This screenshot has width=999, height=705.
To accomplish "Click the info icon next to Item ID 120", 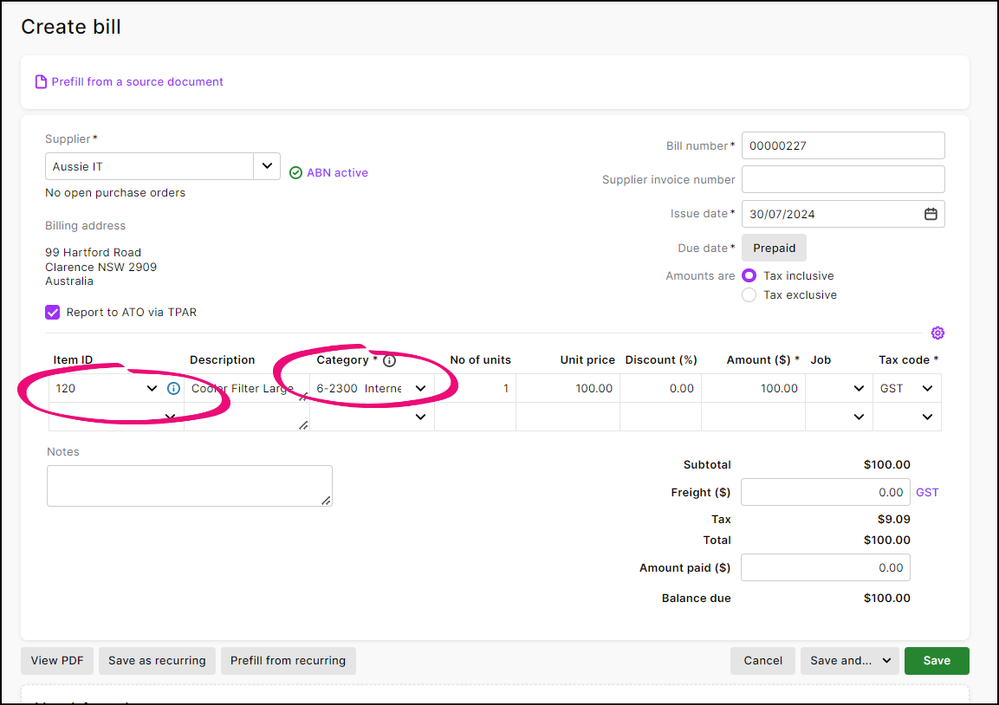I will click(173, 388).
